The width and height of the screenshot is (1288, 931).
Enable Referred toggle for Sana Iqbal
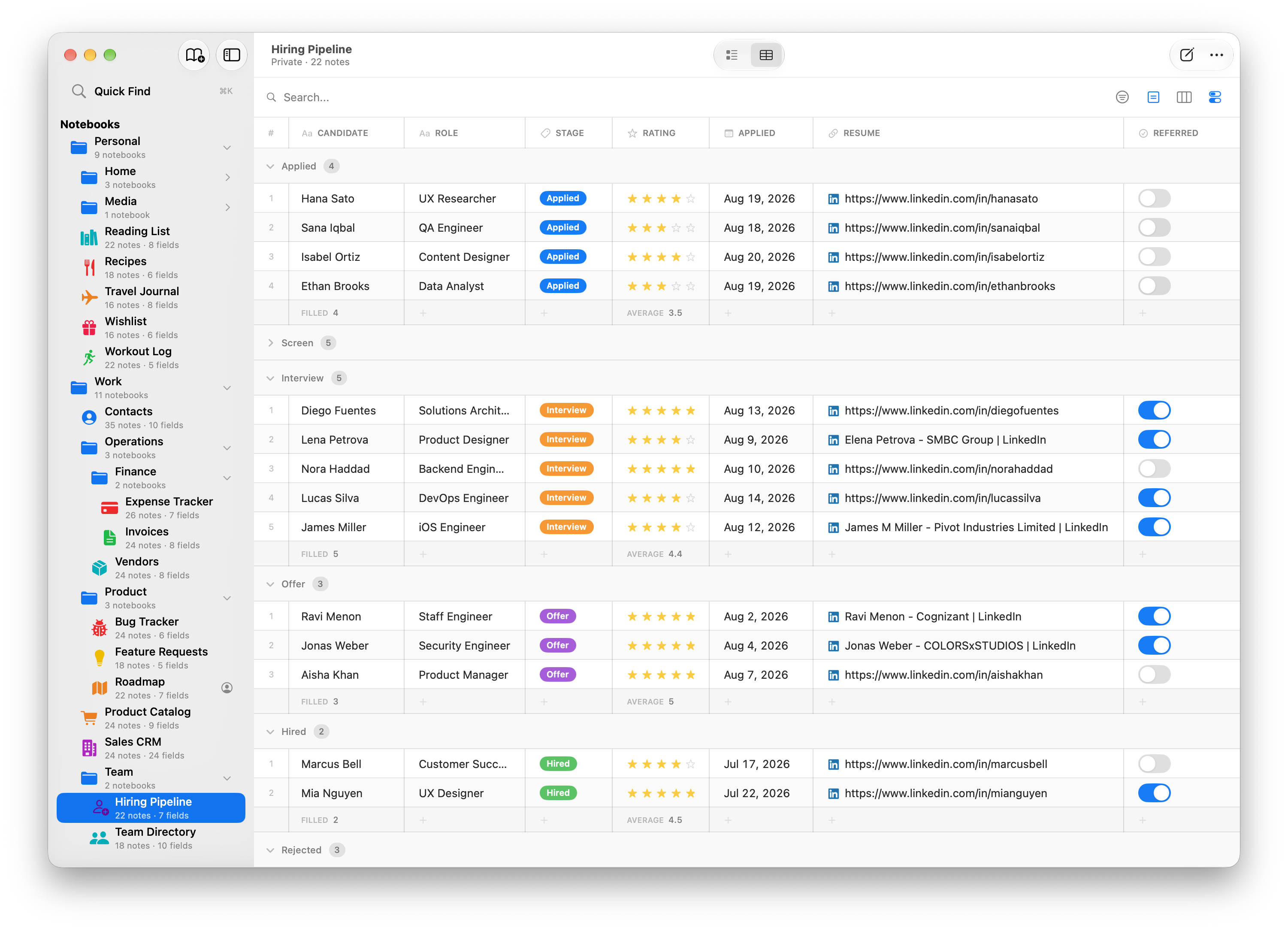1154,228
